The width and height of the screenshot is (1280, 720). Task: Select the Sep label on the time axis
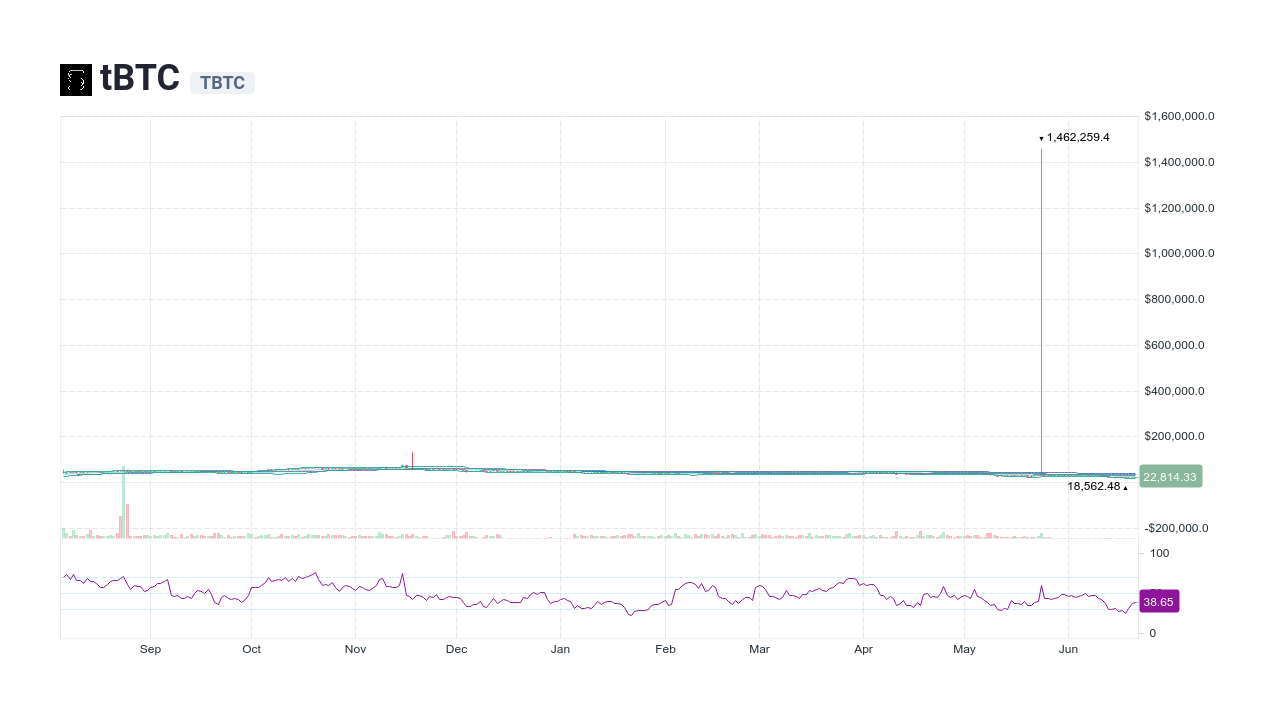click(x=150, y=649)
